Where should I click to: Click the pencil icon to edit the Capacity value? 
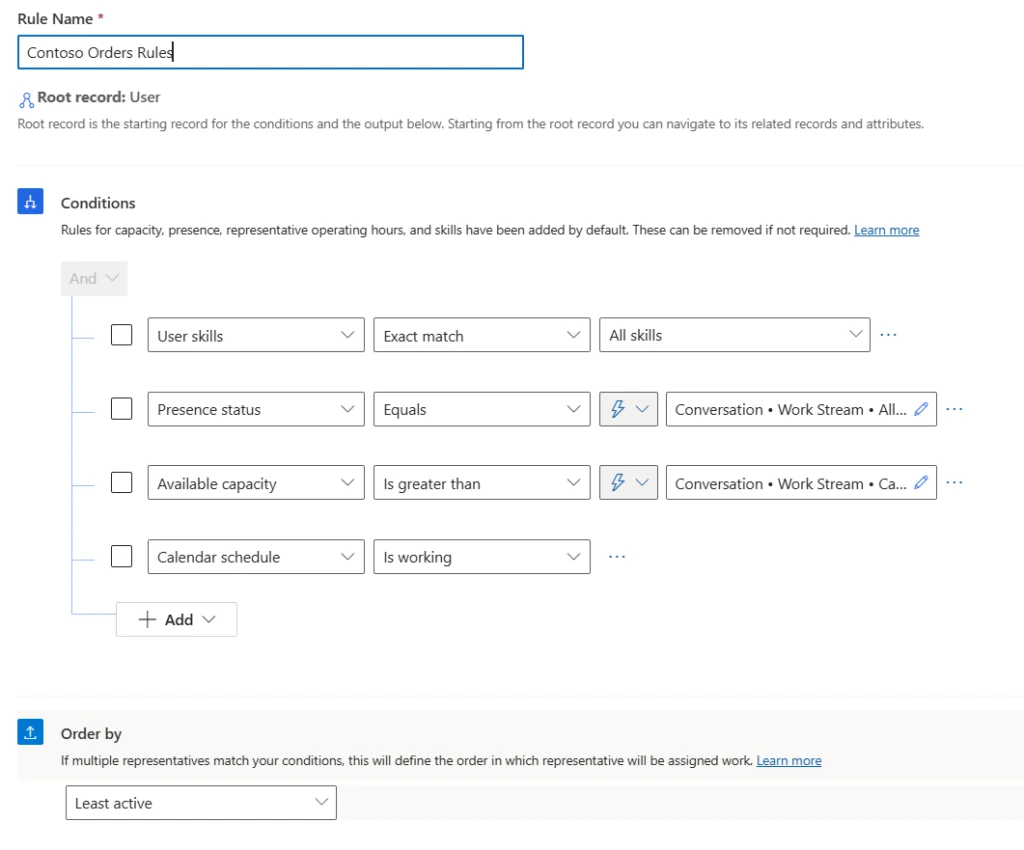pos(921,482)
